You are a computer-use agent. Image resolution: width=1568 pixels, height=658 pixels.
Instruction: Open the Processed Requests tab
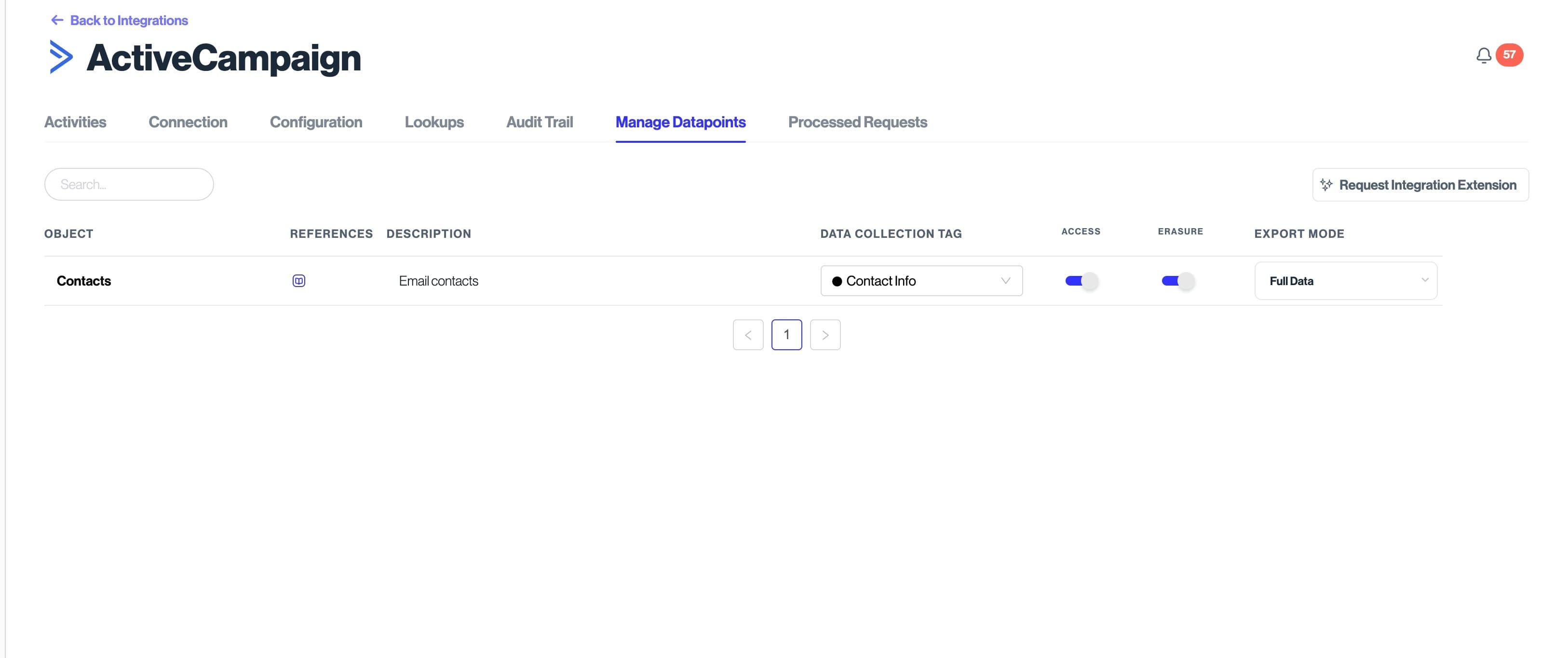point(857,122)
